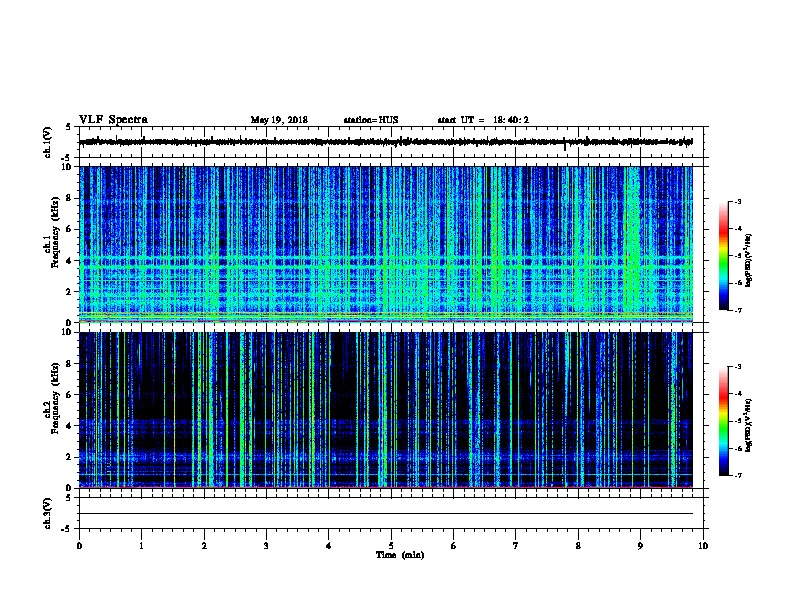Click time axis tick label "2"

pyautogui.click(x=204, y=546)
